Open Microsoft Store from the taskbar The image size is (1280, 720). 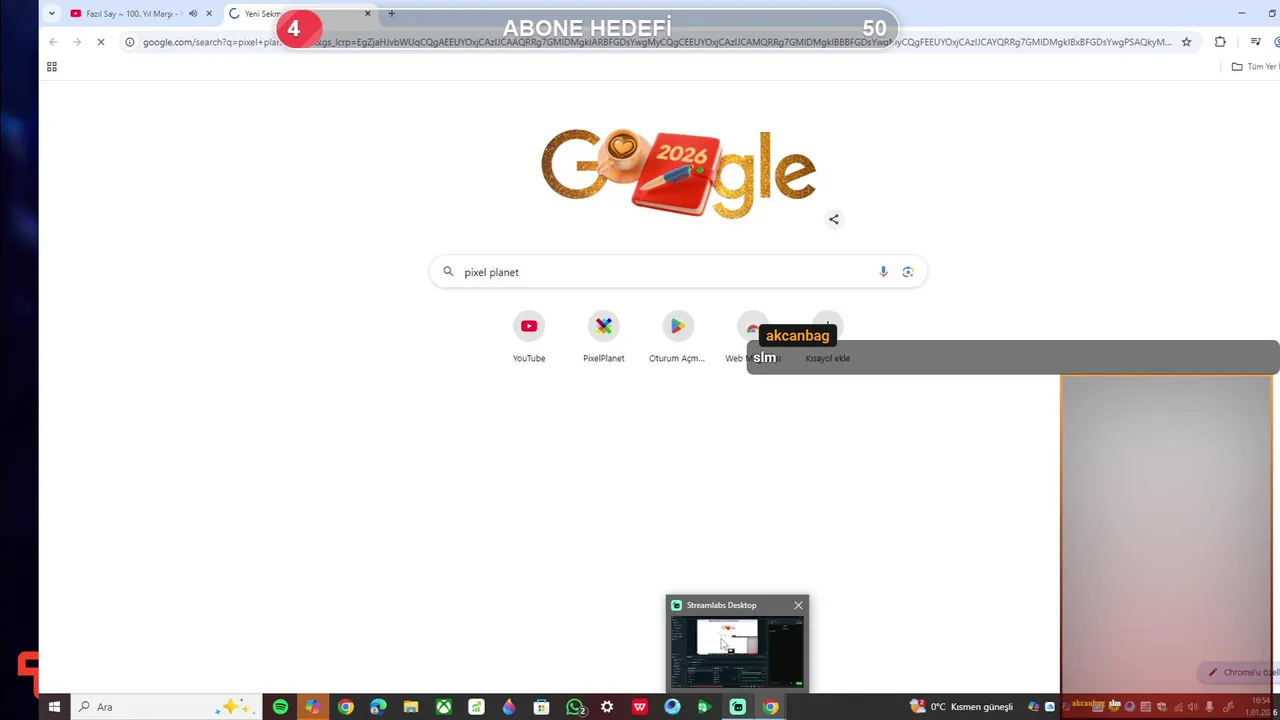click(x=541, y=707)
